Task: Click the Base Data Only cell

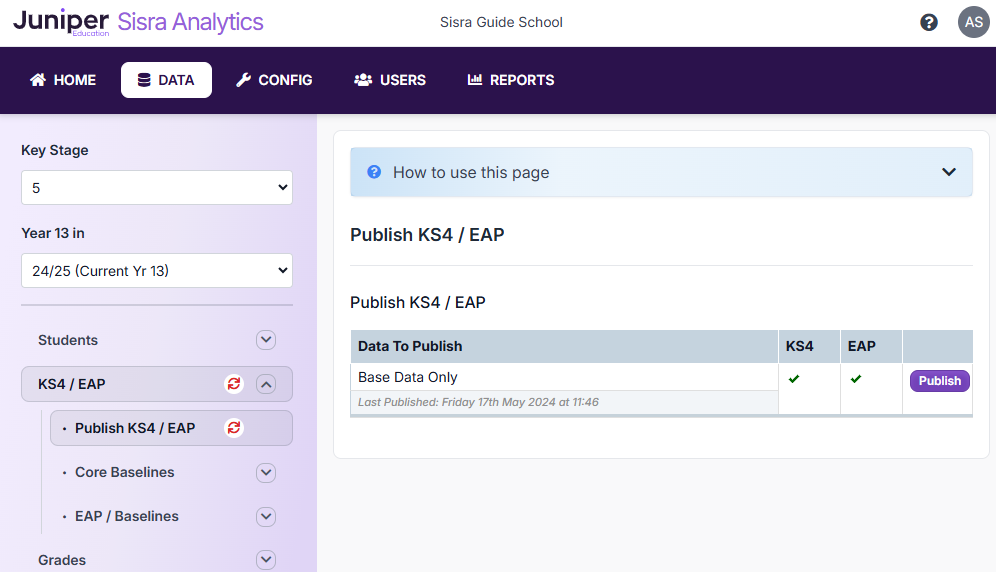Action: point(564,377)
